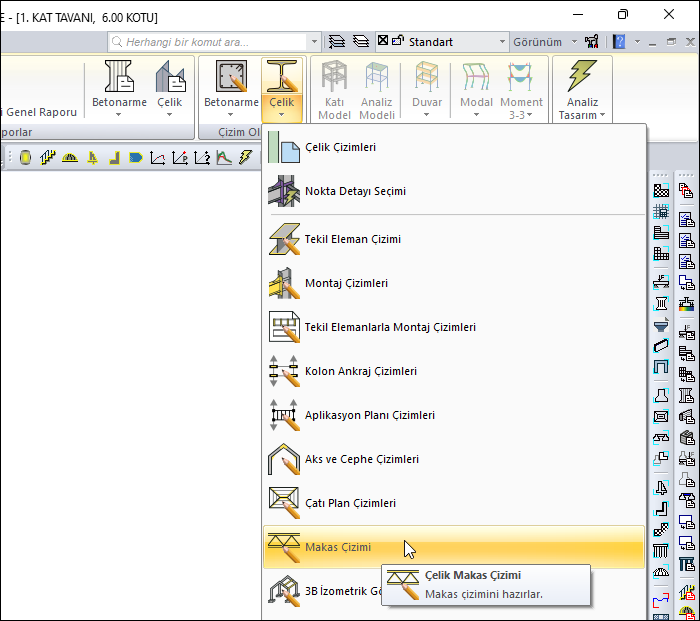Screen dimensions: 700x621
Task: Select Aks ve Cephe Çizimleri
Action: pos(454,459)
